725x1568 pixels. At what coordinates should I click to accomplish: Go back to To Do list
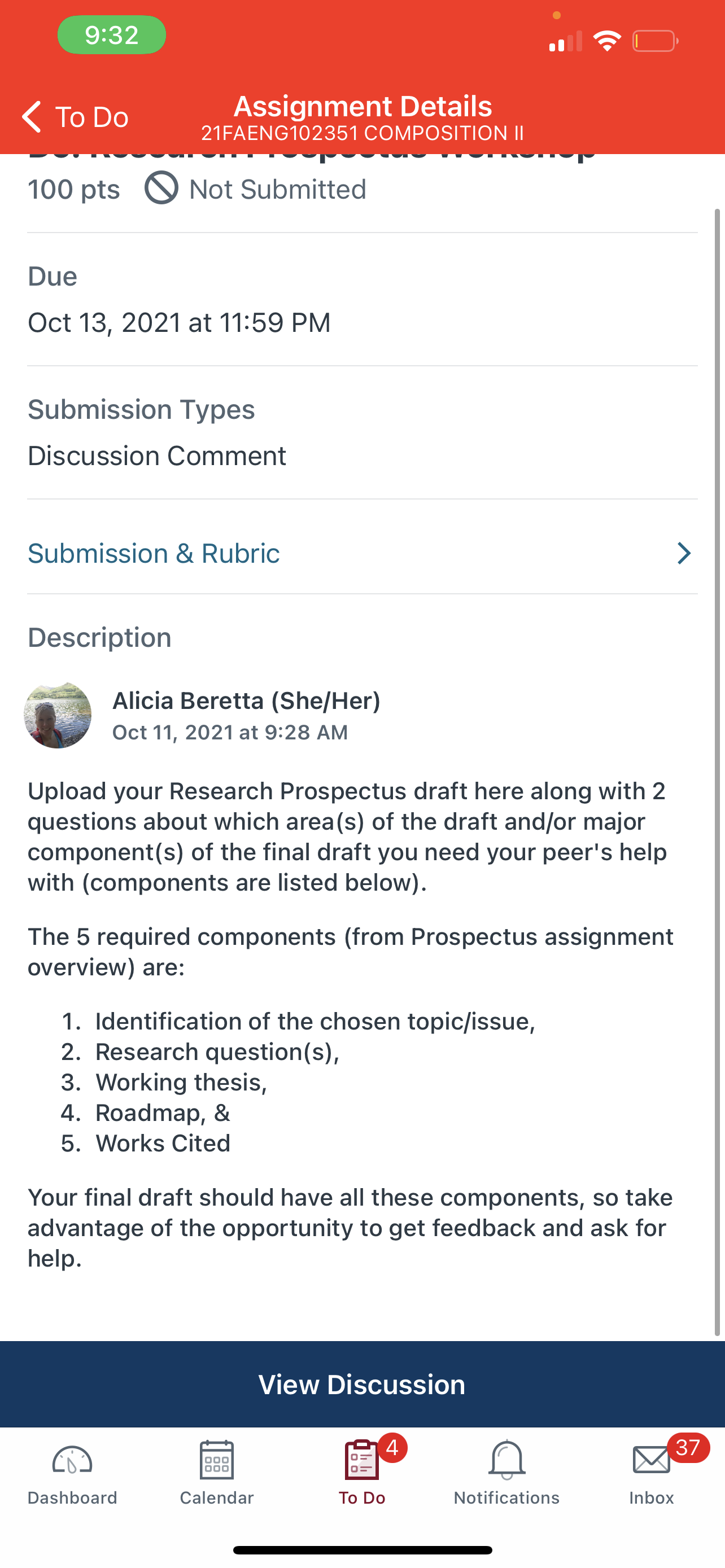tap(76, 116)
